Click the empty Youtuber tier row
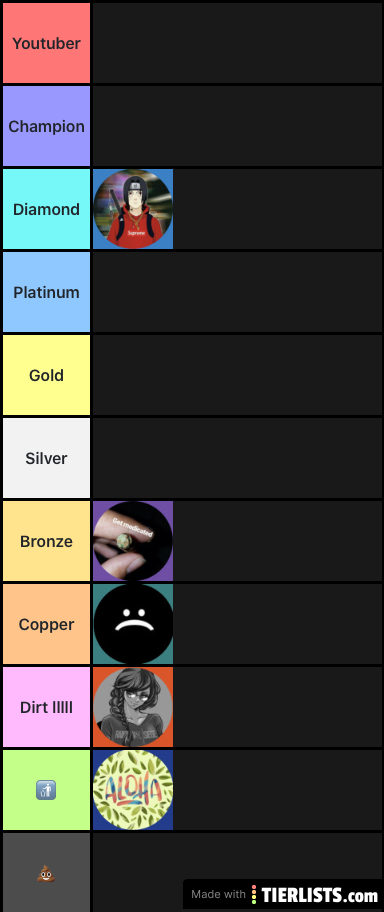The width and height of the screenshot is (384, 912). click(x=237, y=43)
